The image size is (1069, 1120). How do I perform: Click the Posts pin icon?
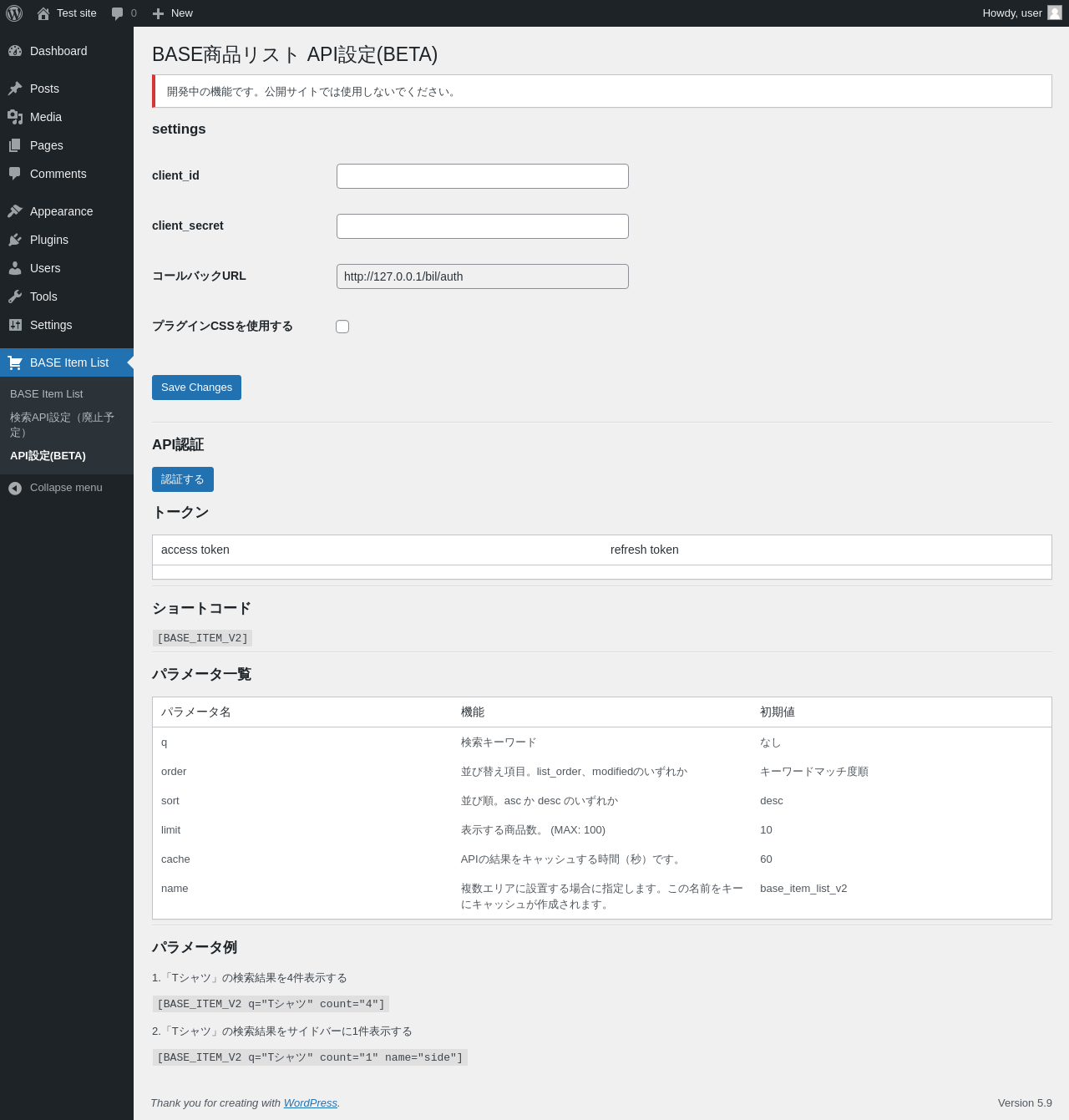(15, 89)
